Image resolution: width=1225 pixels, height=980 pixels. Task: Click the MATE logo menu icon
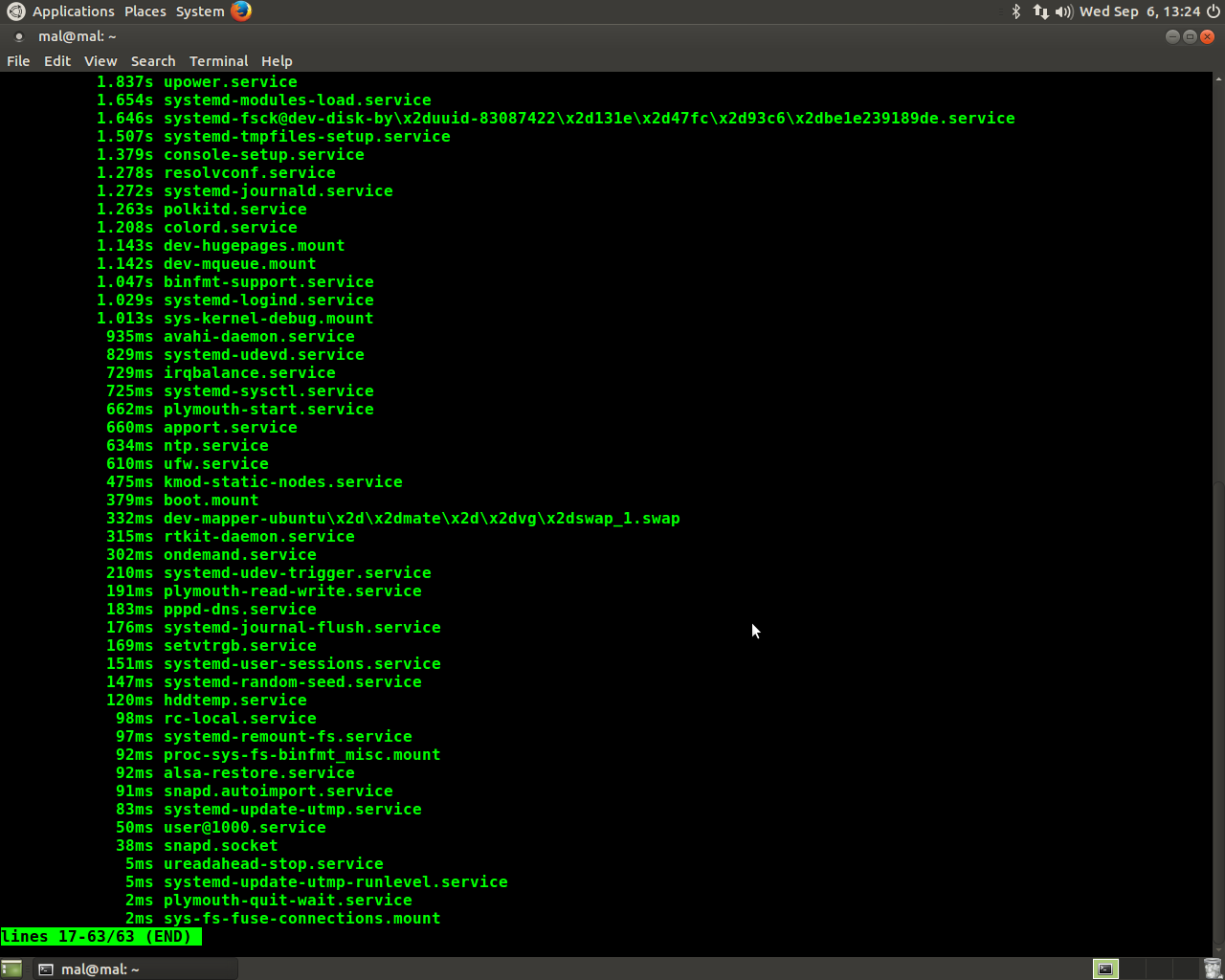coord(15,11)
